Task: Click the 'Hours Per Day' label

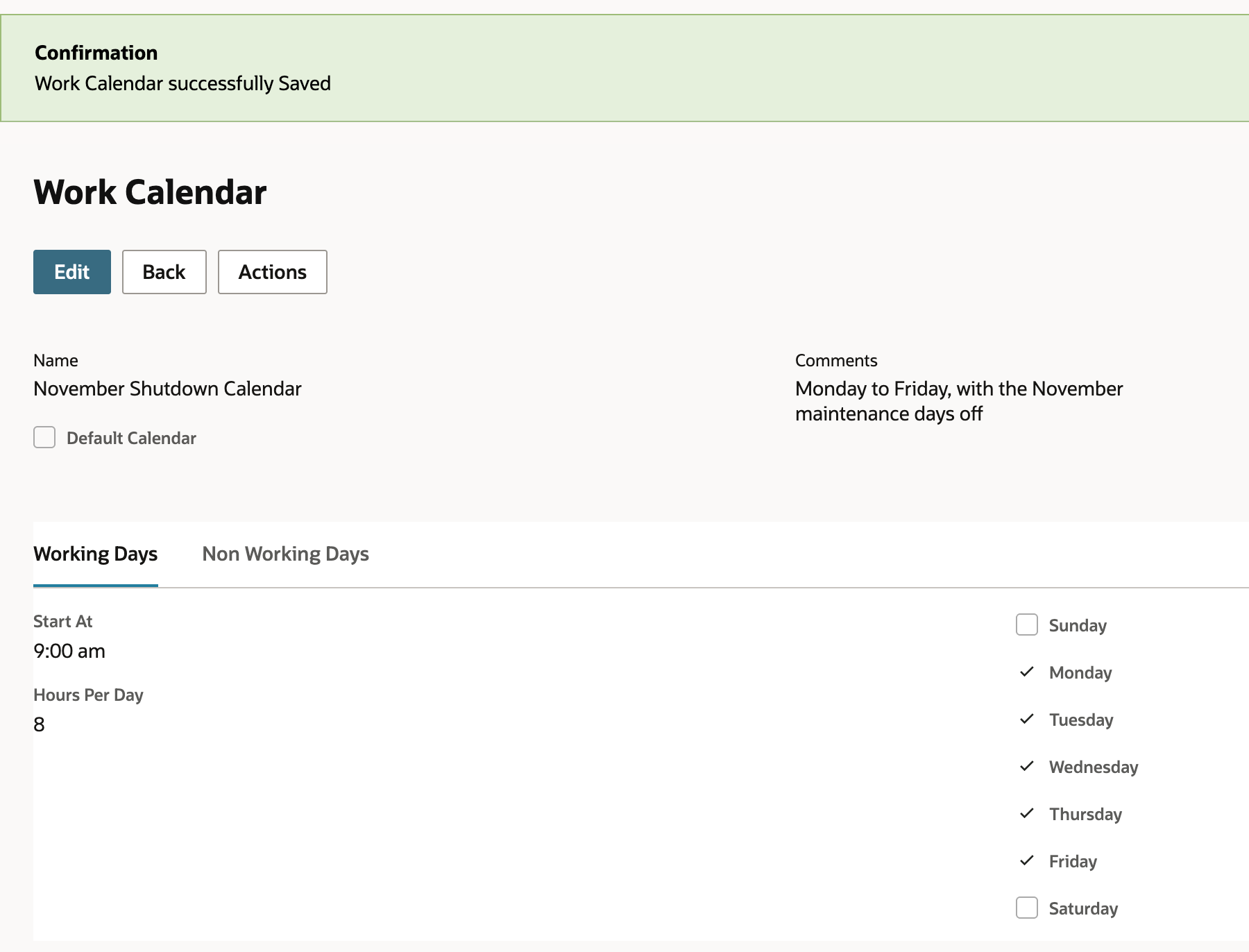Action: [x=88, y=695]
